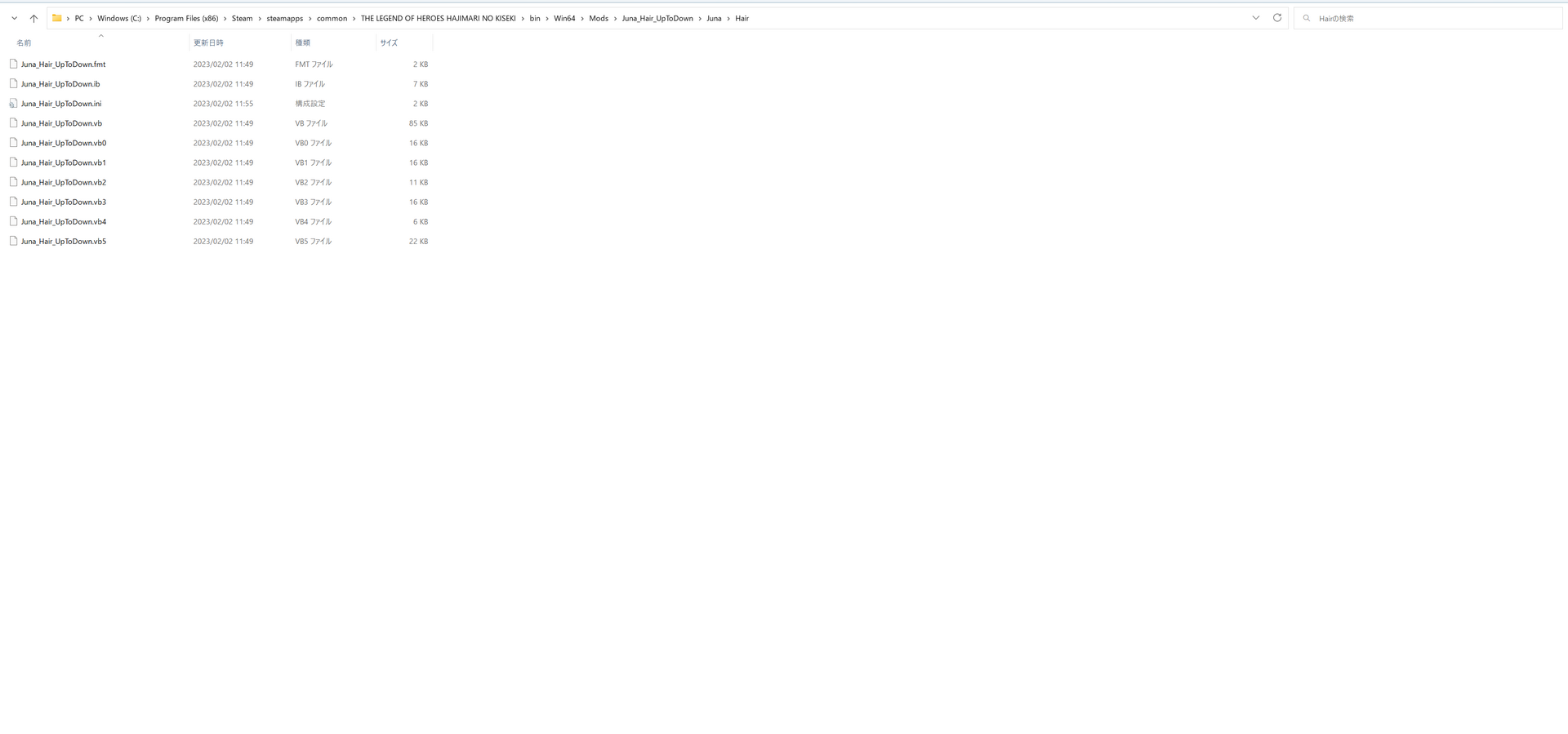1568x734 pixels.
Task: Click file icon of Juna_Hair_UpToDown.vb4
Action: [13, 221]
